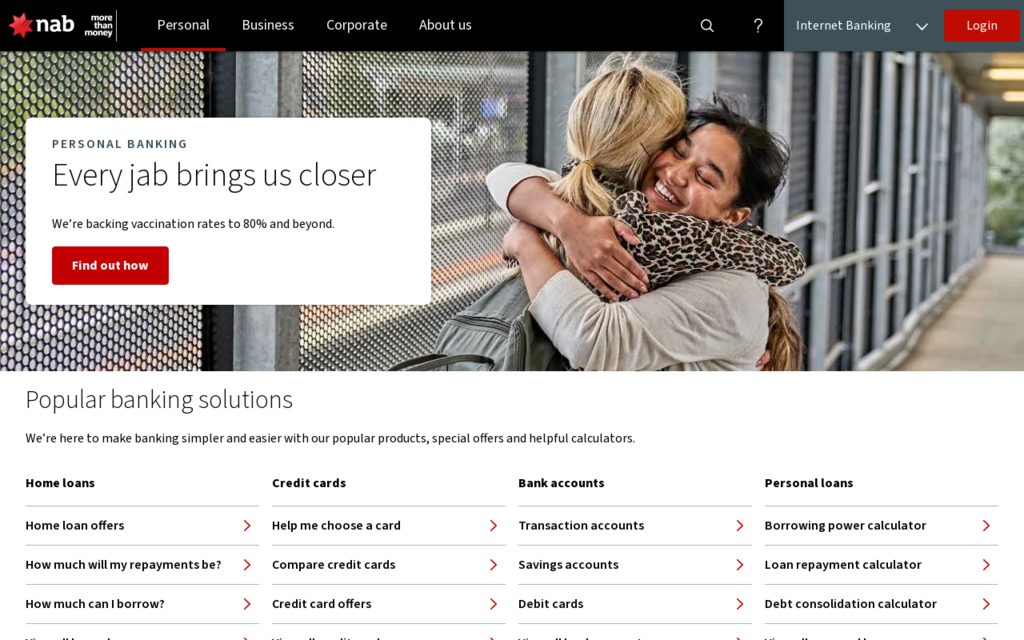This screenshot has width=1024, height=640.
Task: Open the Transaction accounts link
Action: (x=581, y=526)
